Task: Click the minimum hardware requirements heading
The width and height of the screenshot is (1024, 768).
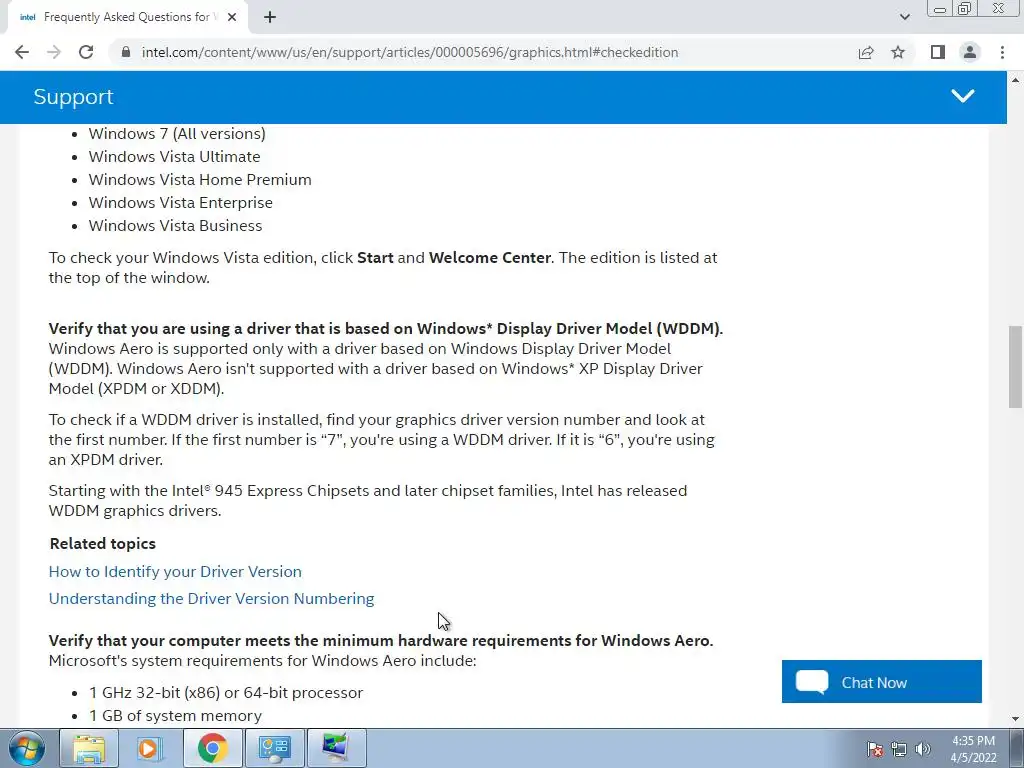Action: coord(381,641)
